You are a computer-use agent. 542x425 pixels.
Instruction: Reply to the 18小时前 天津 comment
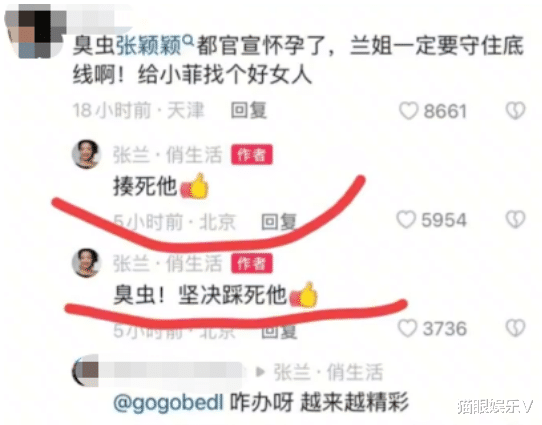[x=249, y=111]
